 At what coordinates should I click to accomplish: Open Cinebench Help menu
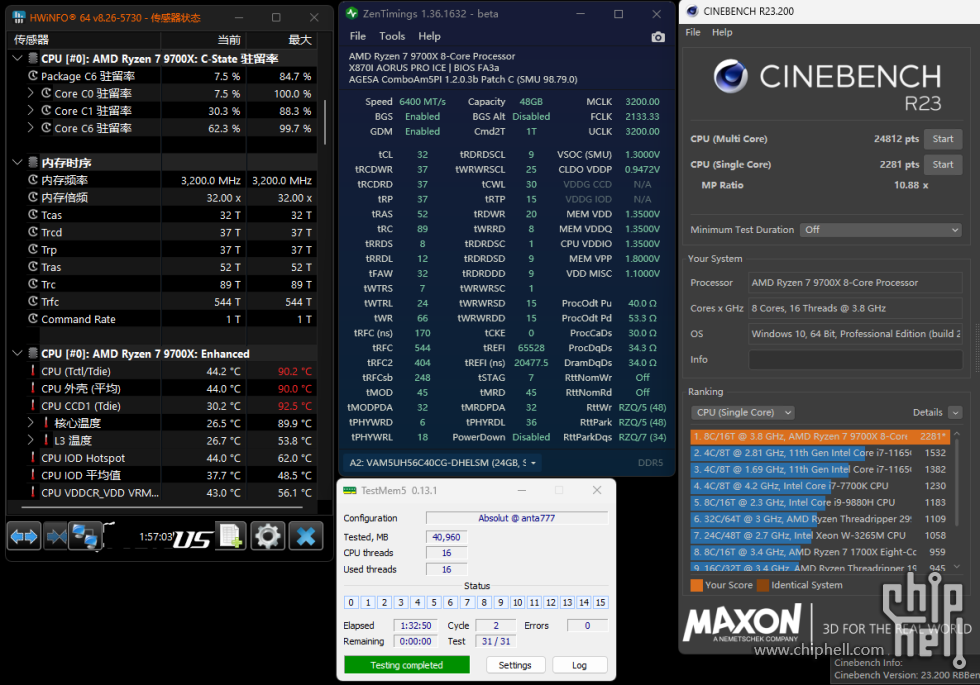click(722, 32)
